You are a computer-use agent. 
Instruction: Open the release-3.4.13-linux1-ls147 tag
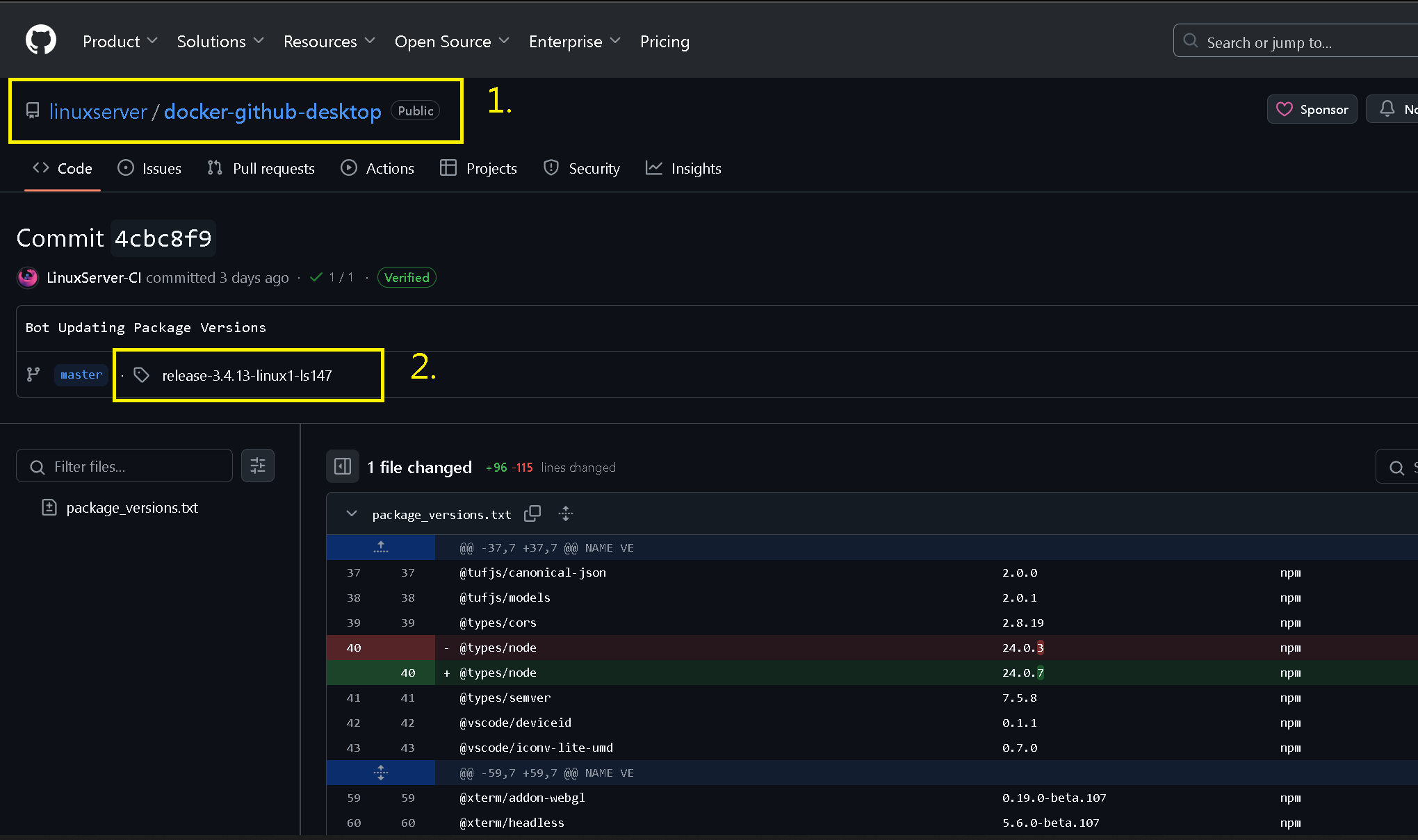pos(247,375)
